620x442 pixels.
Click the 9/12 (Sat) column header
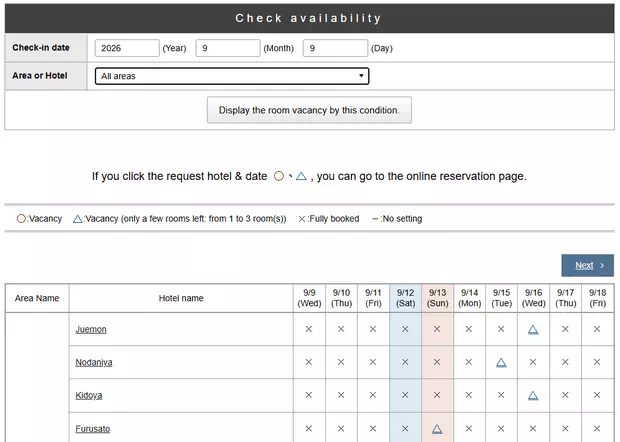405,298
